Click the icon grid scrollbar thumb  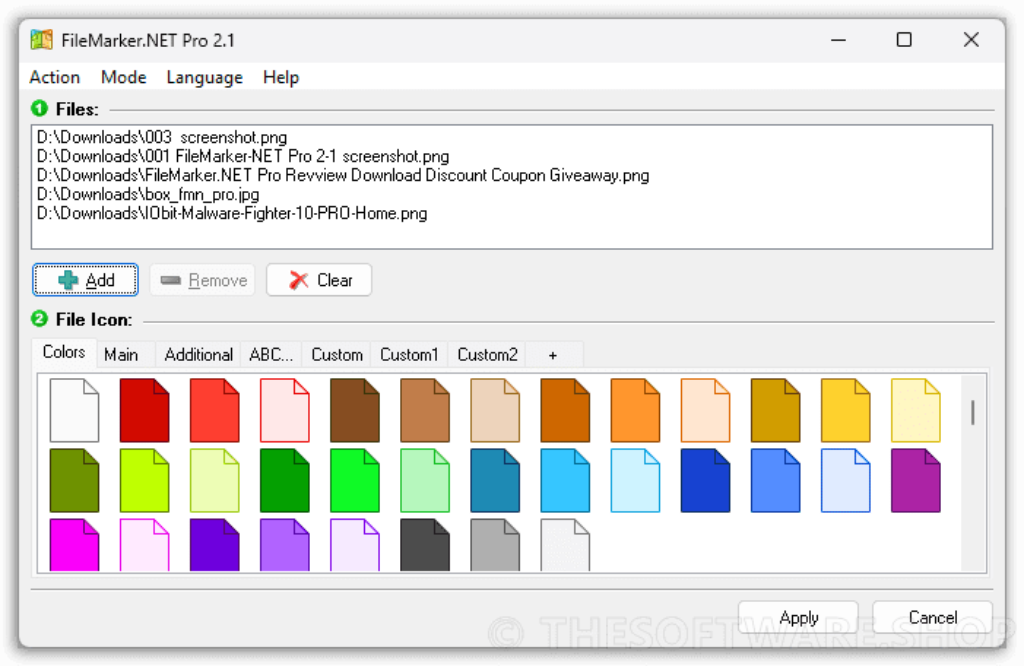point(973,413)
